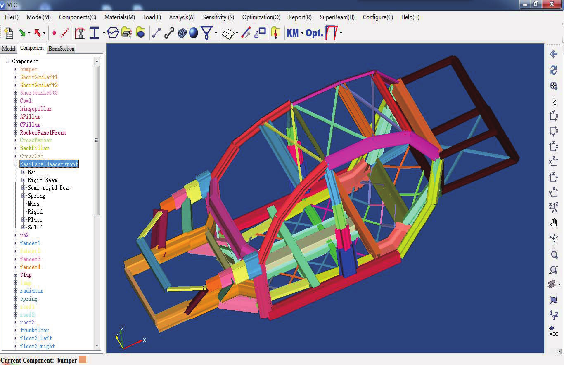Click the folder with printer icon
564x365 pixels.
click(x=126, y=33)
